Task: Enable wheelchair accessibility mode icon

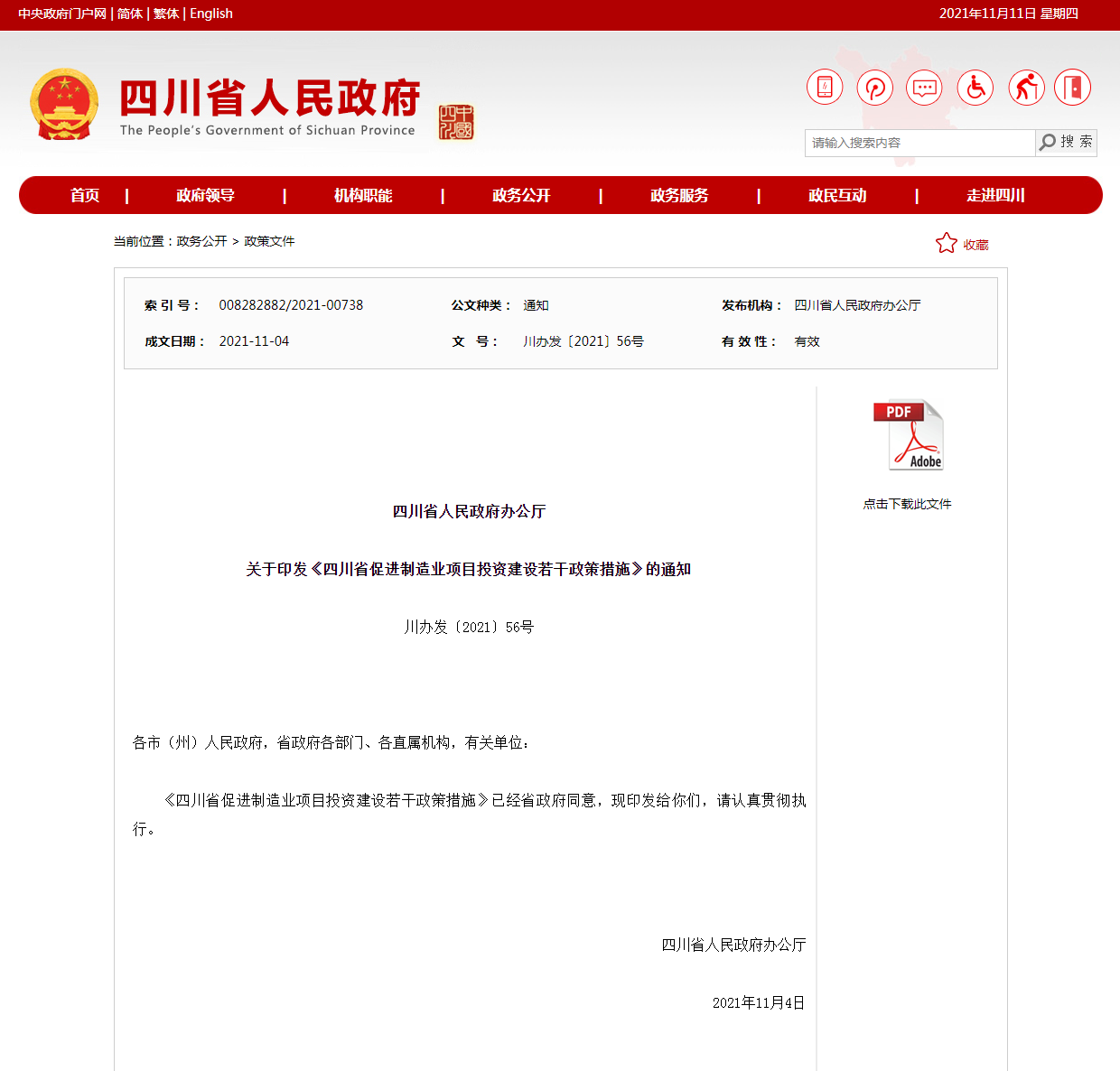Action: [x=975, y=88]
